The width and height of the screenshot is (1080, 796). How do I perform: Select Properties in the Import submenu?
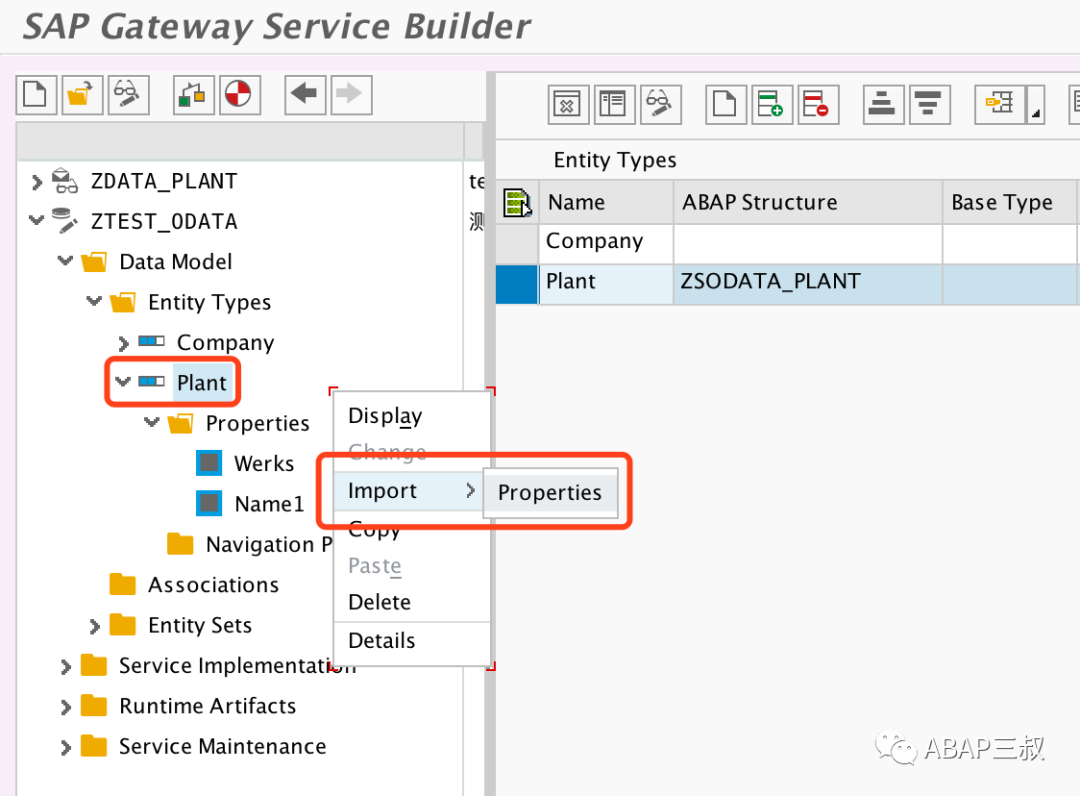click(x=550, y=492)
